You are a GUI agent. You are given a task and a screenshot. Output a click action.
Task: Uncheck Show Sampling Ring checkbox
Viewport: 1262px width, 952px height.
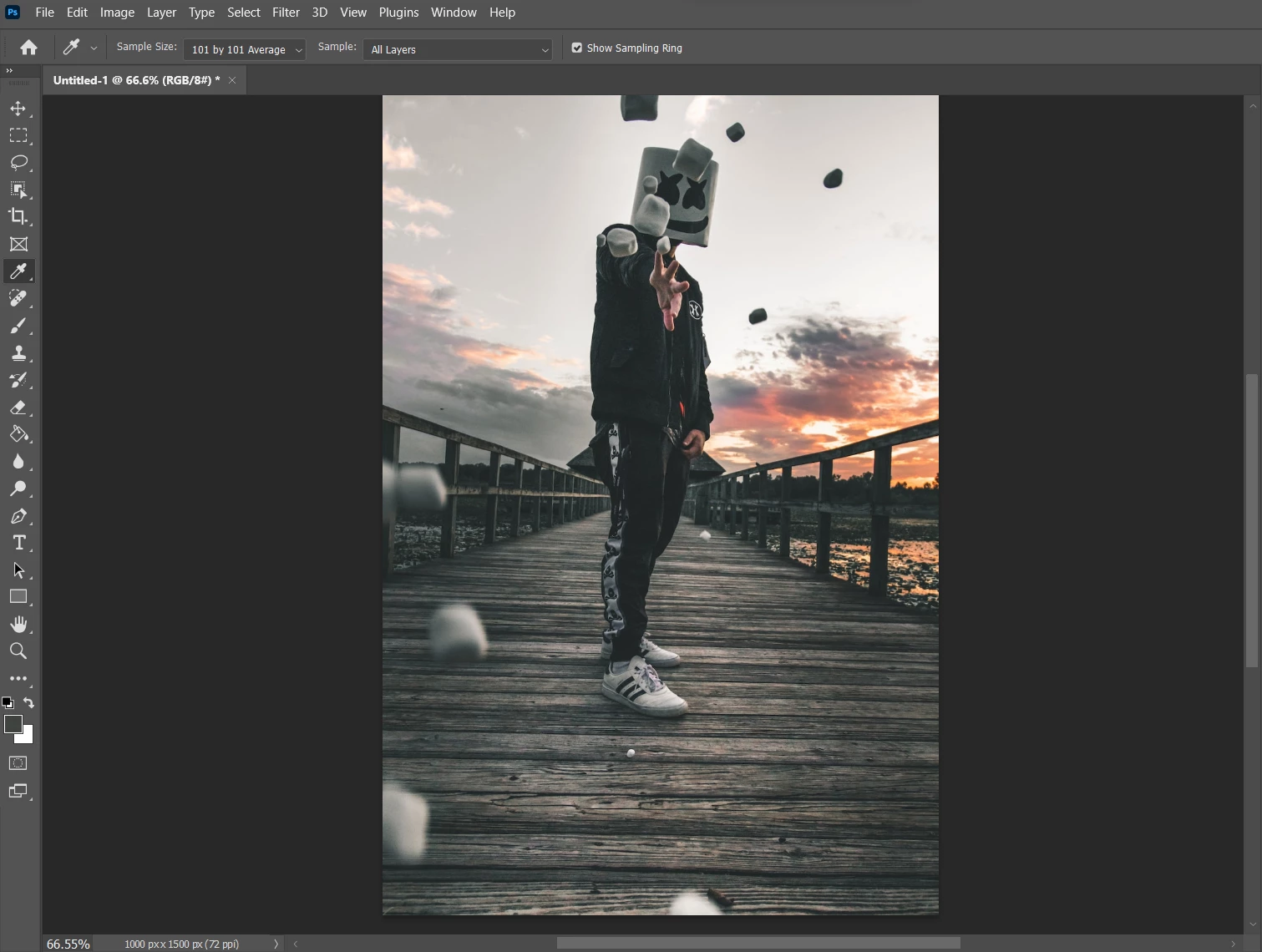577,48
